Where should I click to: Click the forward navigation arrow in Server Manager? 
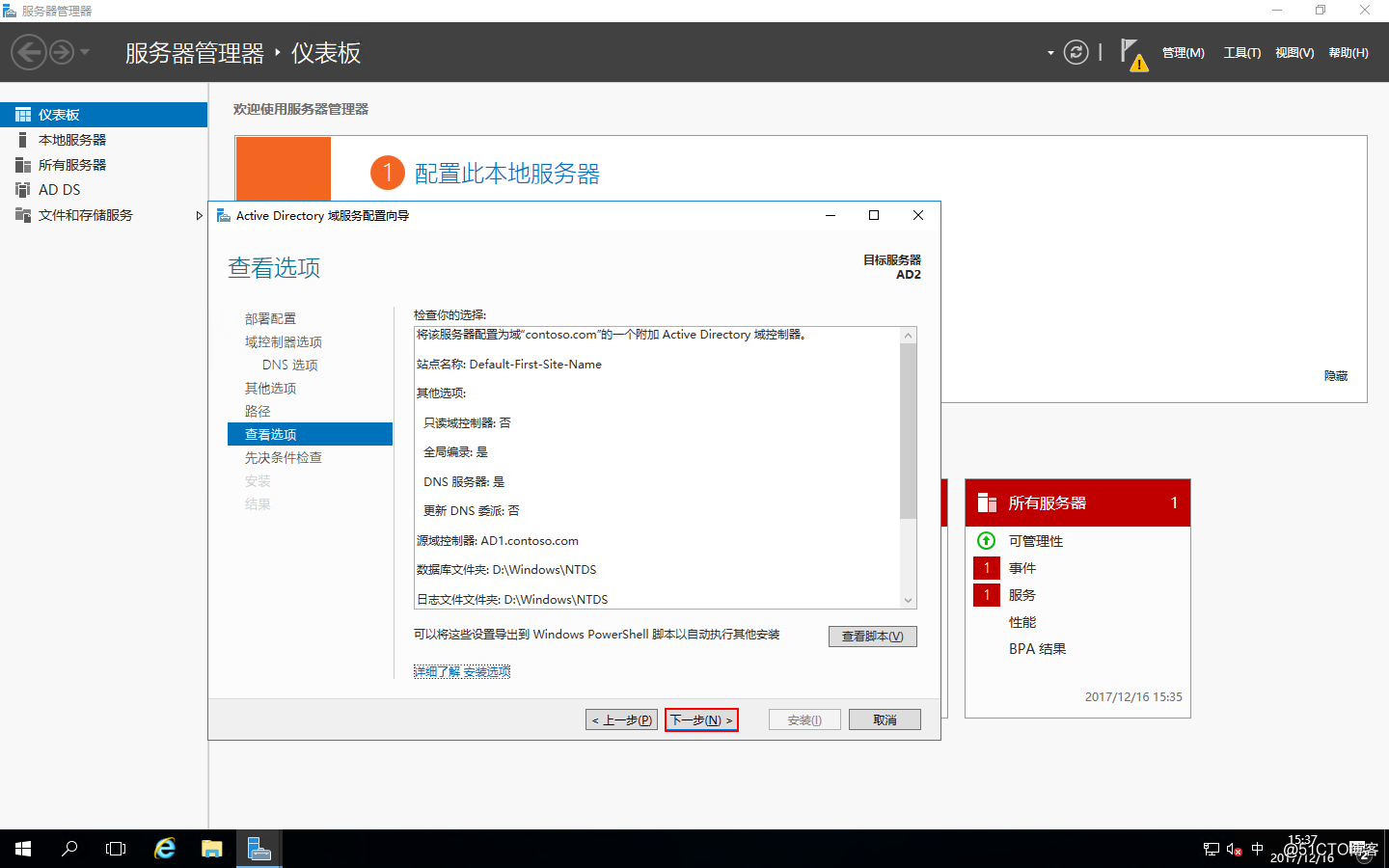click(x=62, y=52)
